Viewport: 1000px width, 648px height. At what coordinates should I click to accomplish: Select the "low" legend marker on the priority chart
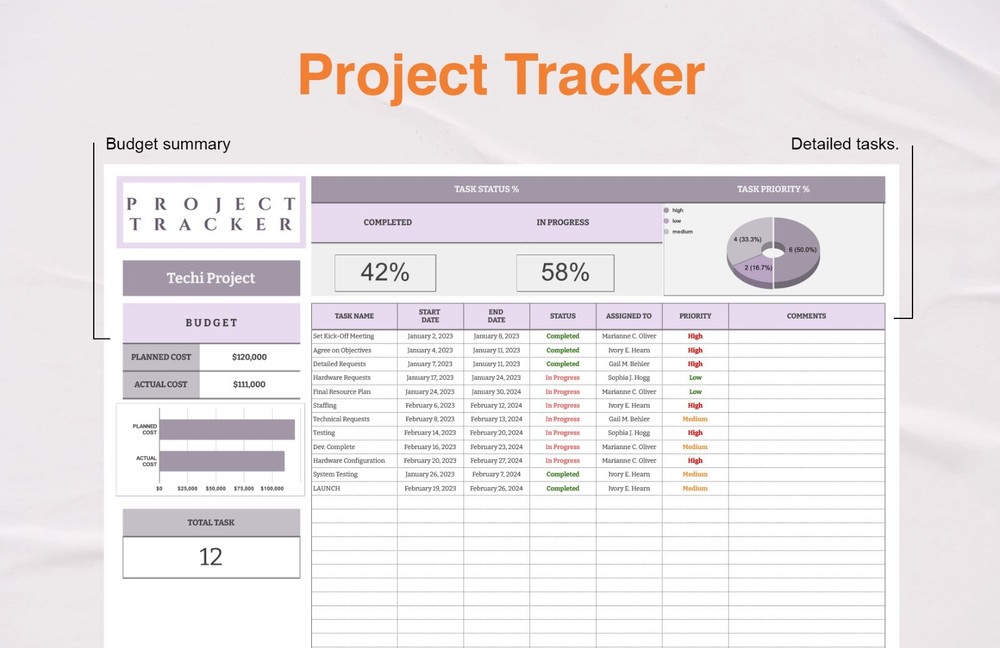[x=667, y=221]
